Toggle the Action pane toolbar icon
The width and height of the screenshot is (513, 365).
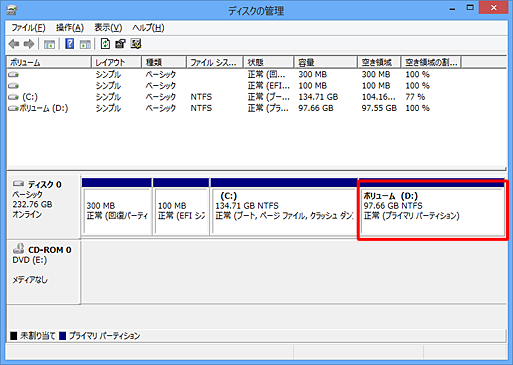(x=85, y=44)
